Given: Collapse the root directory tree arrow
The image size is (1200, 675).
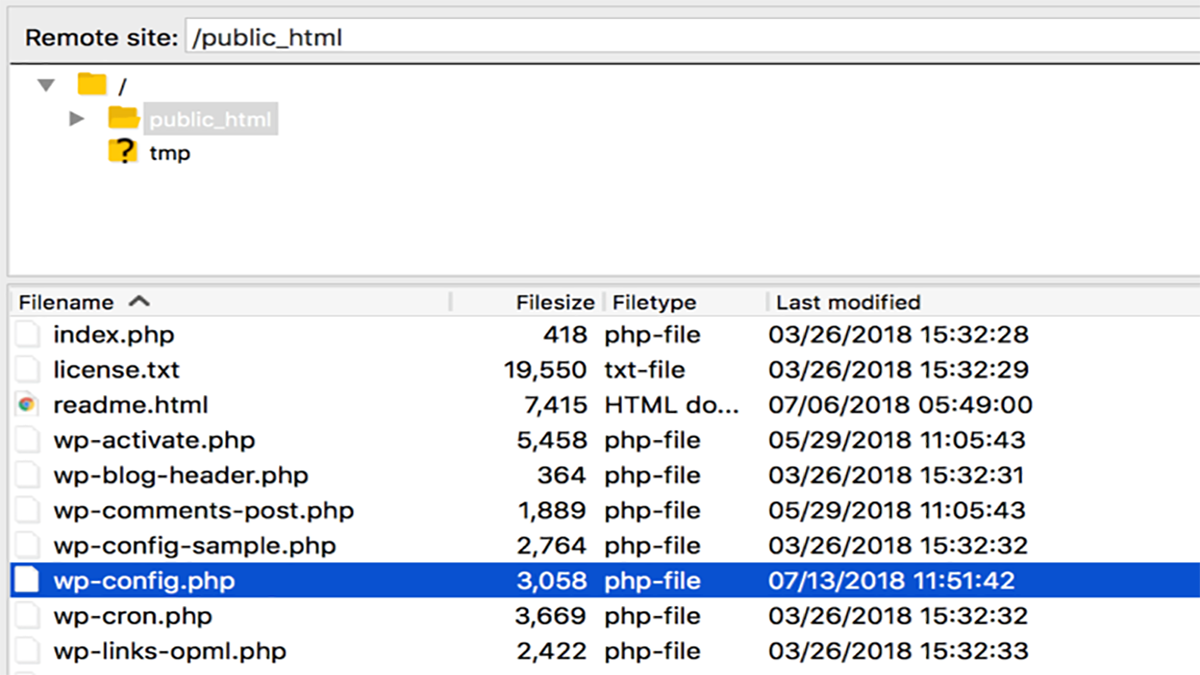Looking at the screenshot, I should point(46,86).
